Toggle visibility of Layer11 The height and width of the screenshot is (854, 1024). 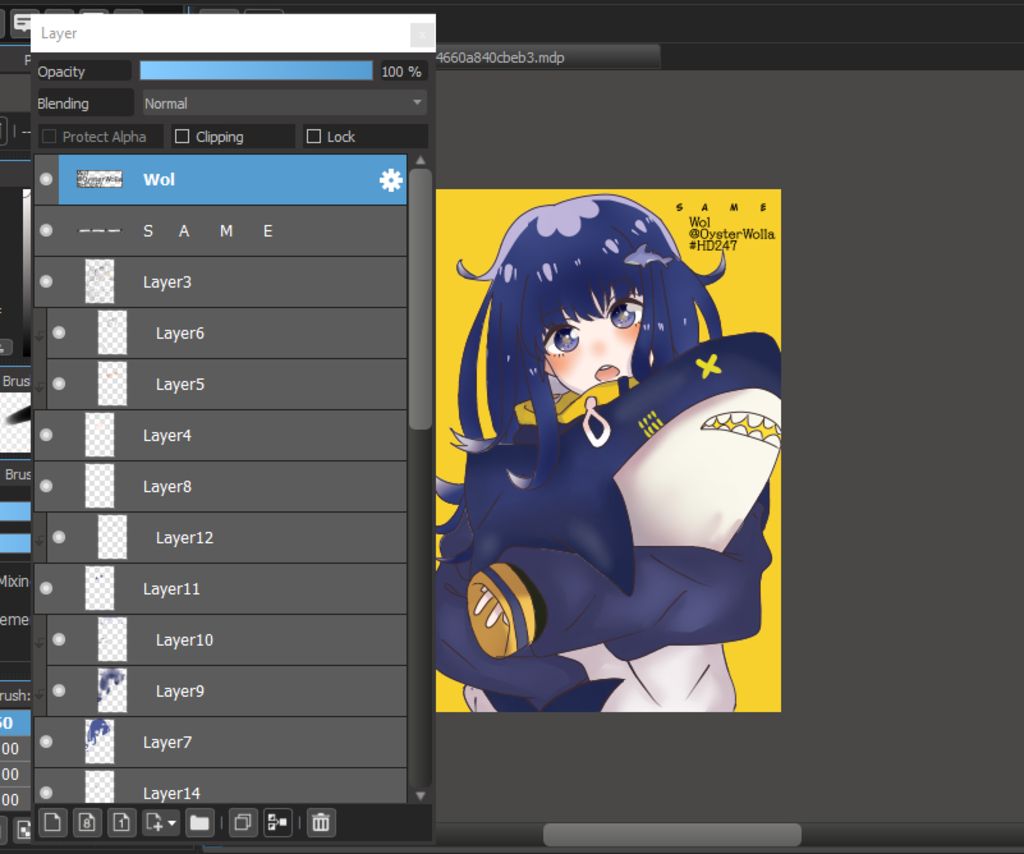(46, 588)
